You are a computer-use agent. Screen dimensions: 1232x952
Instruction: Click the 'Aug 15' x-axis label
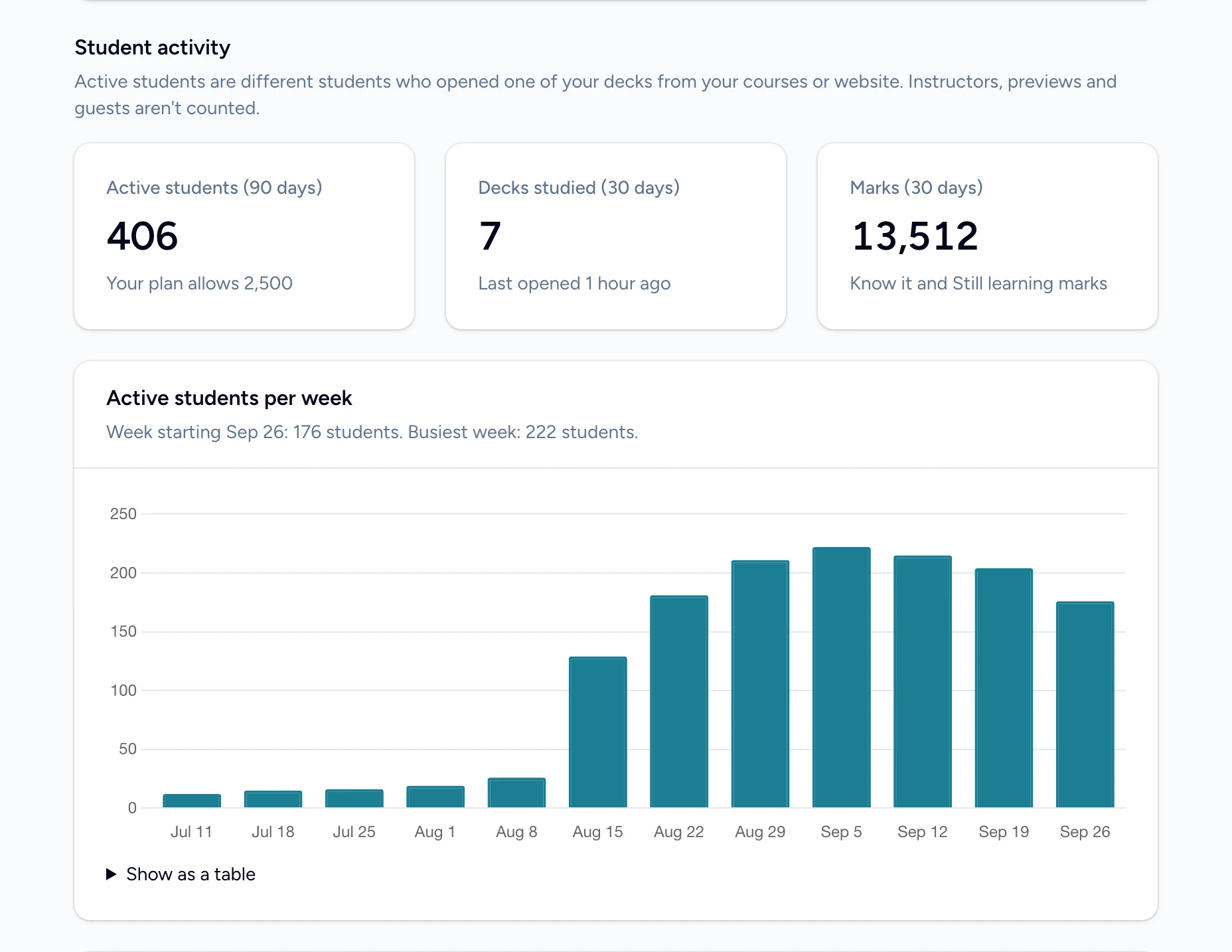(597, 832)
